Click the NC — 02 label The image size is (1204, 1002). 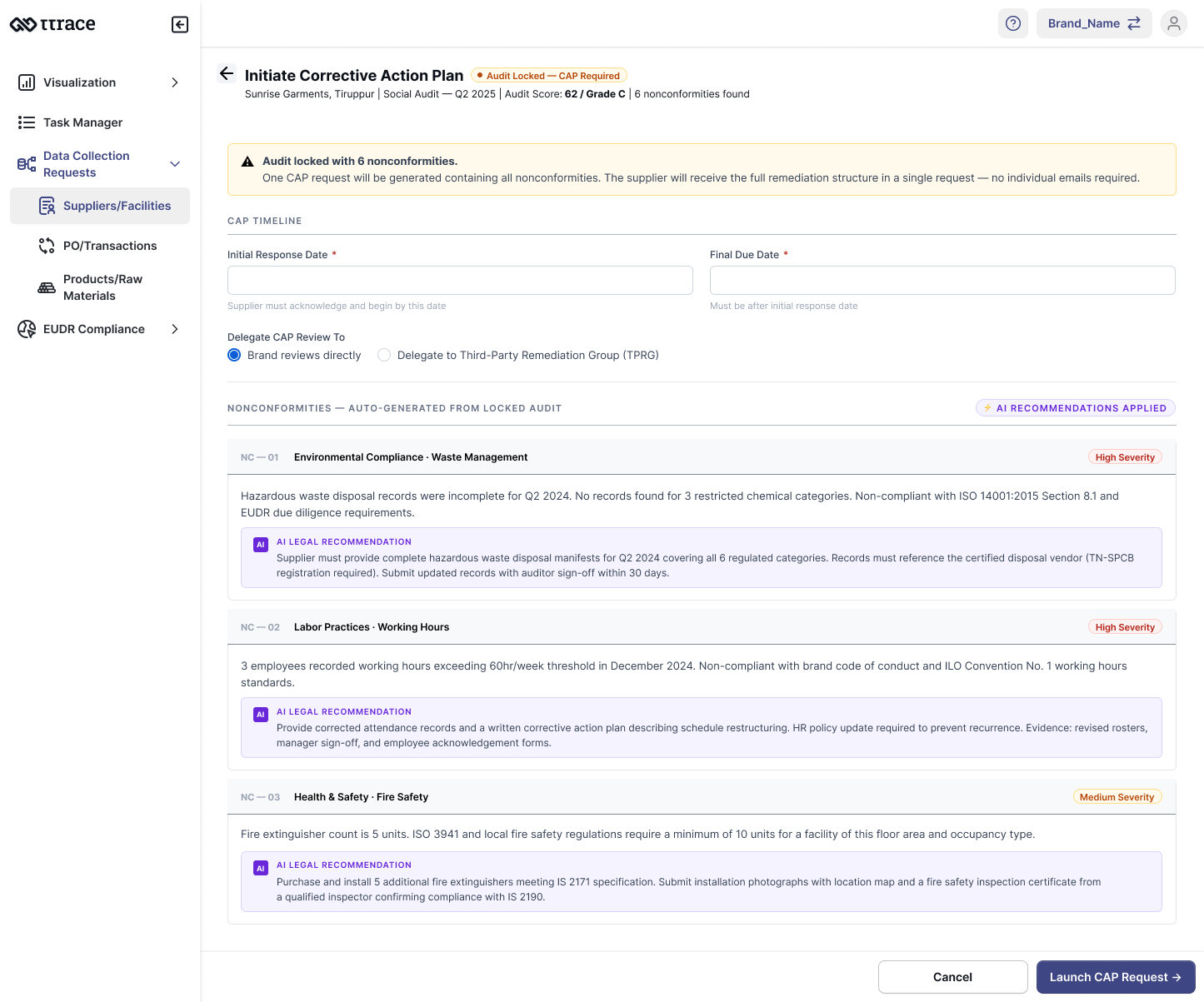[x=260, y=627]
